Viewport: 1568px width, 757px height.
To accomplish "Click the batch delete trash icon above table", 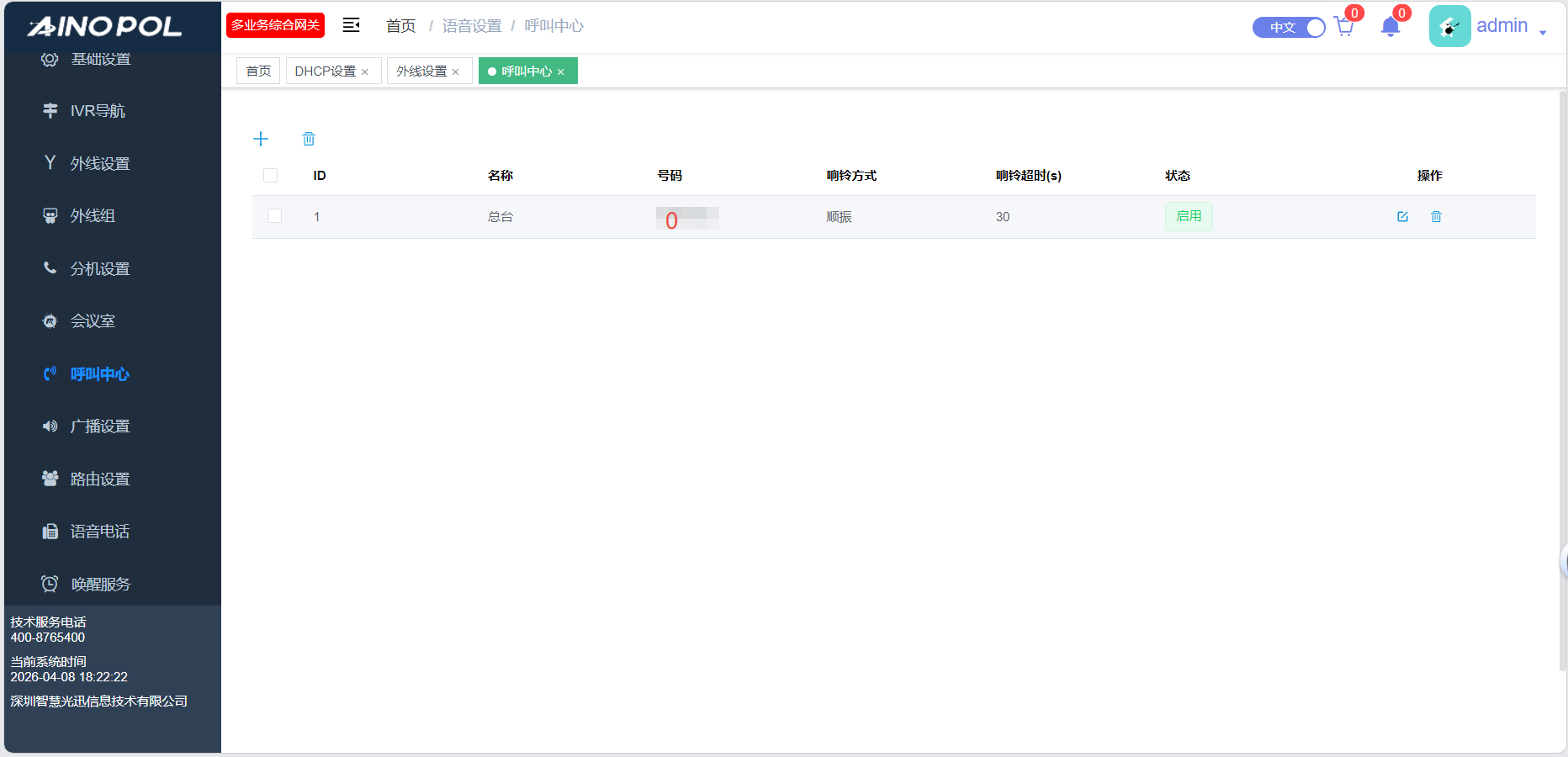I will coord(309,139).
